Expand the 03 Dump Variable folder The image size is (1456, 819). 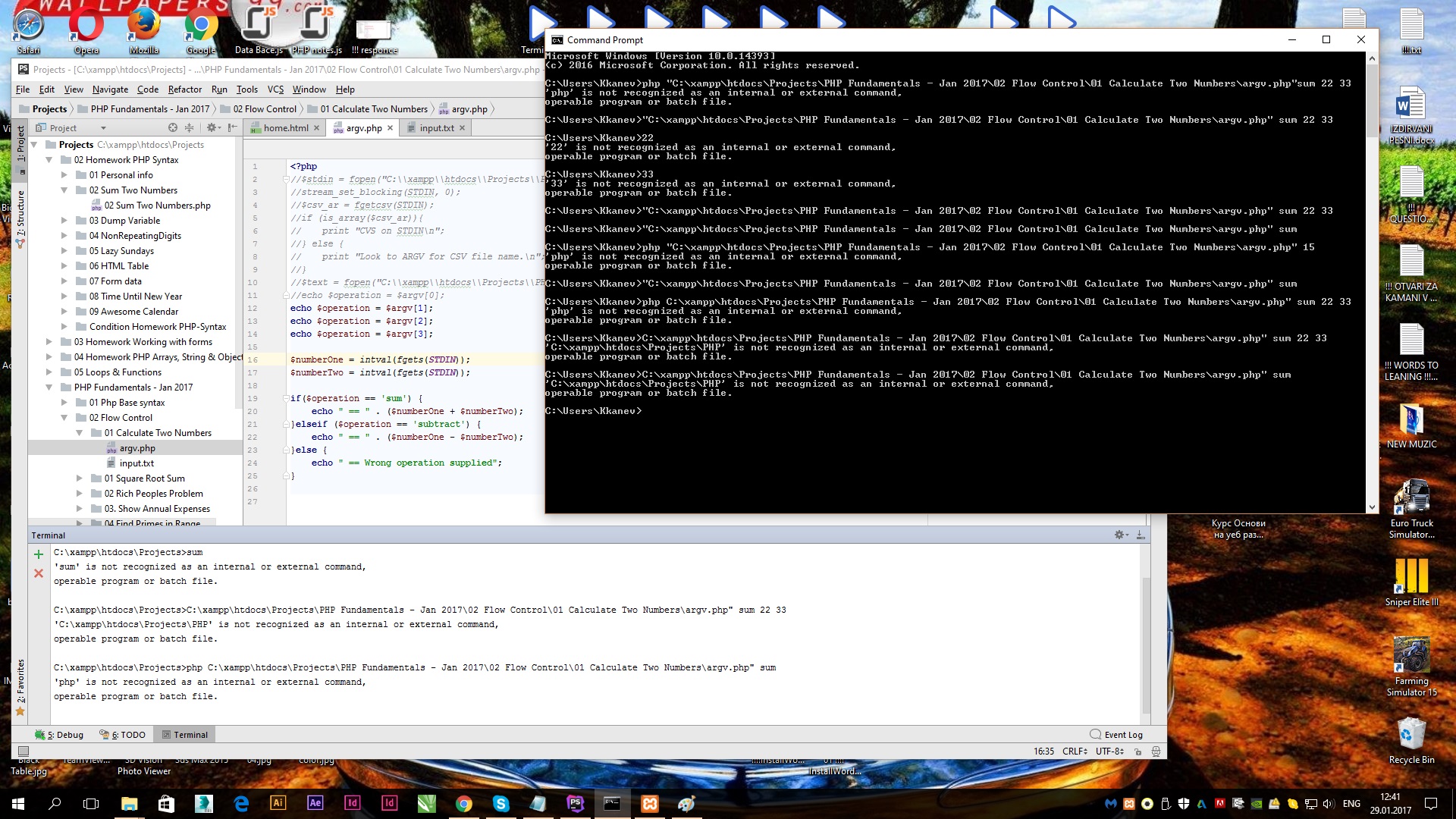(64, 221)
